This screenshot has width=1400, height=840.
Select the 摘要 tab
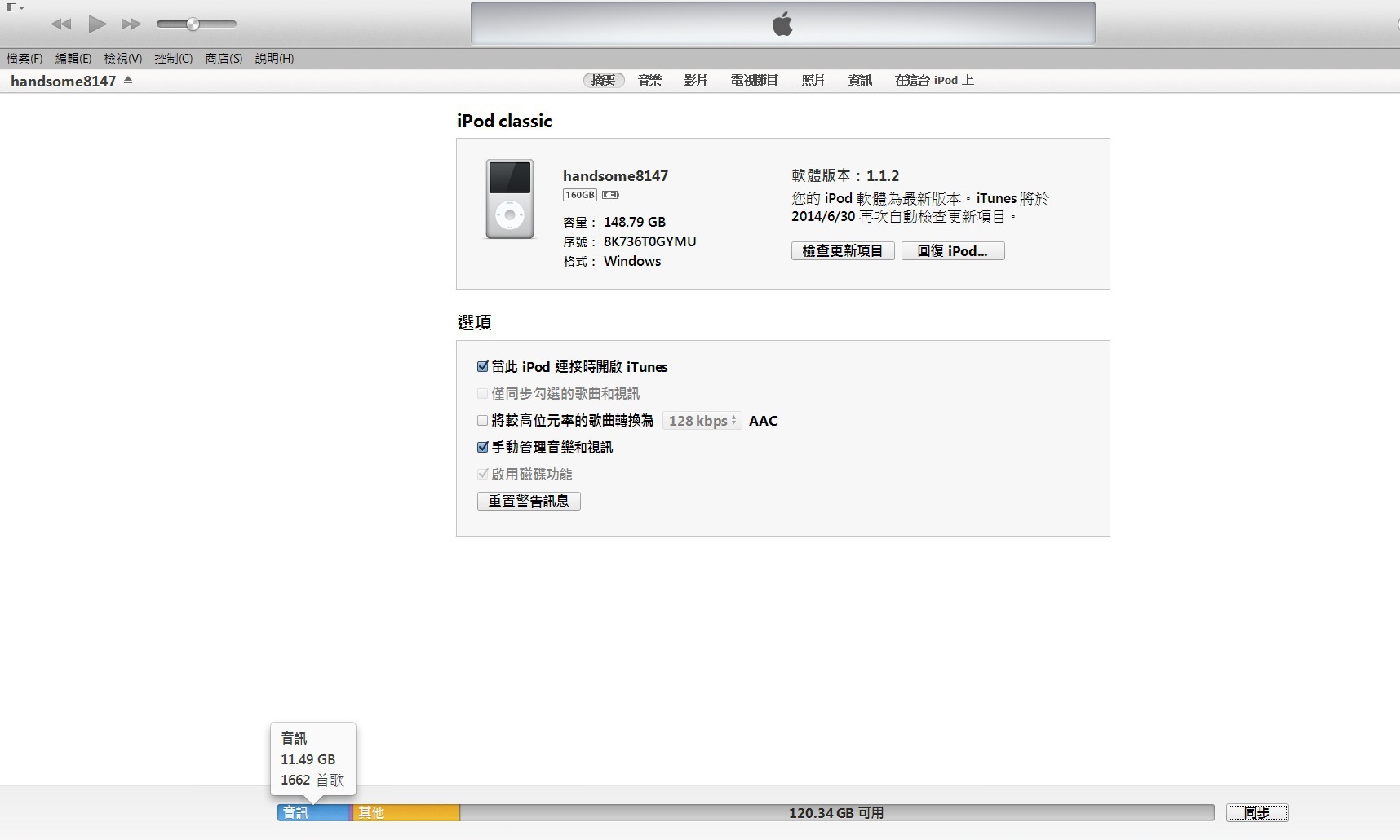coord(604,80)
